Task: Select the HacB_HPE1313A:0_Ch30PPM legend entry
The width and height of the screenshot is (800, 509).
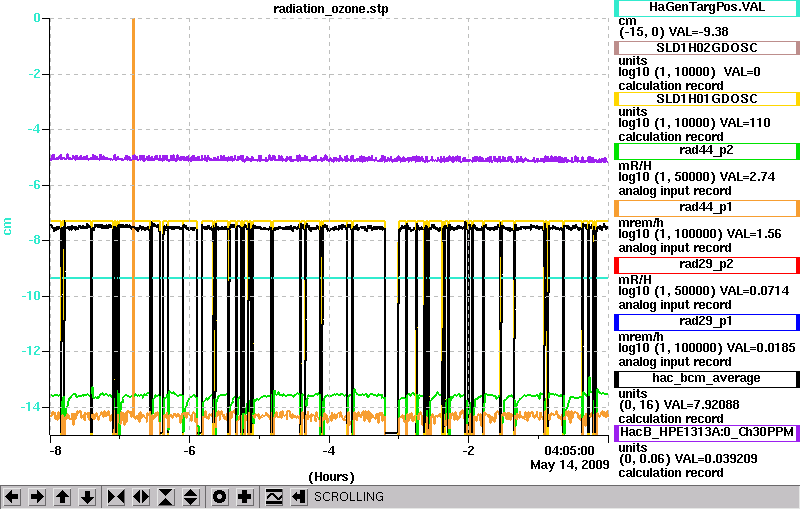Action: pyautogui.click(x=707, y=432)
